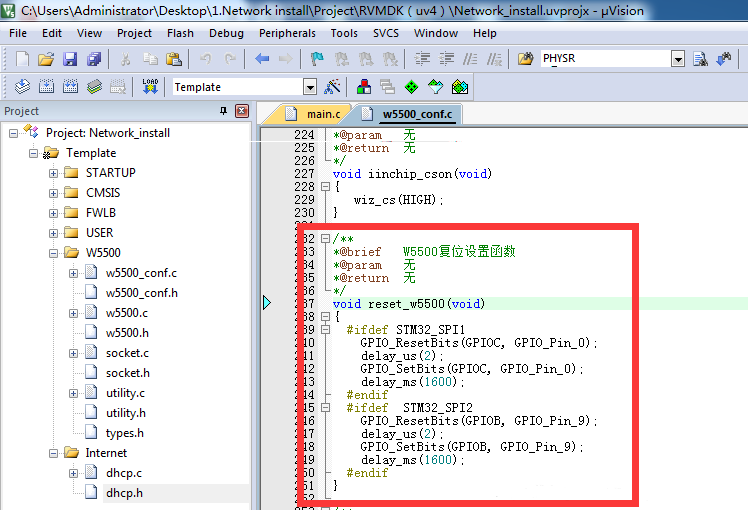Collapse the reset_w5500 function body fold
The width and height of the screenshot is (748, 510).
(325, 316)
